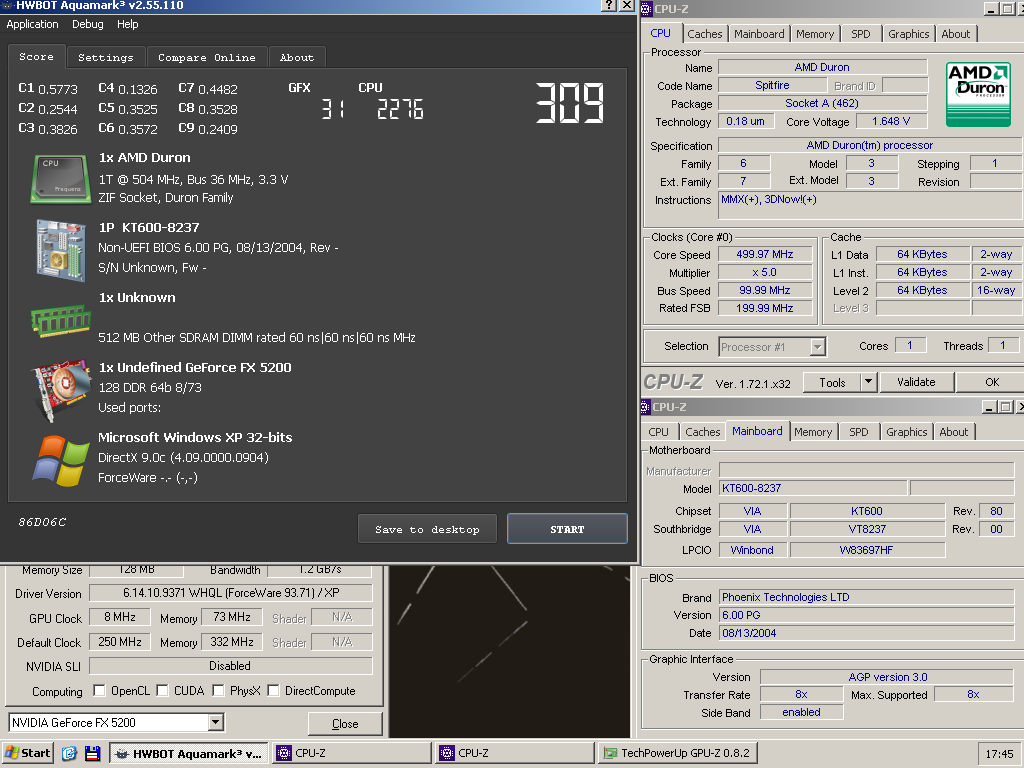
Task: Click the TechPowerUp GPU-Z taskbar button
Action: (678, 753)
